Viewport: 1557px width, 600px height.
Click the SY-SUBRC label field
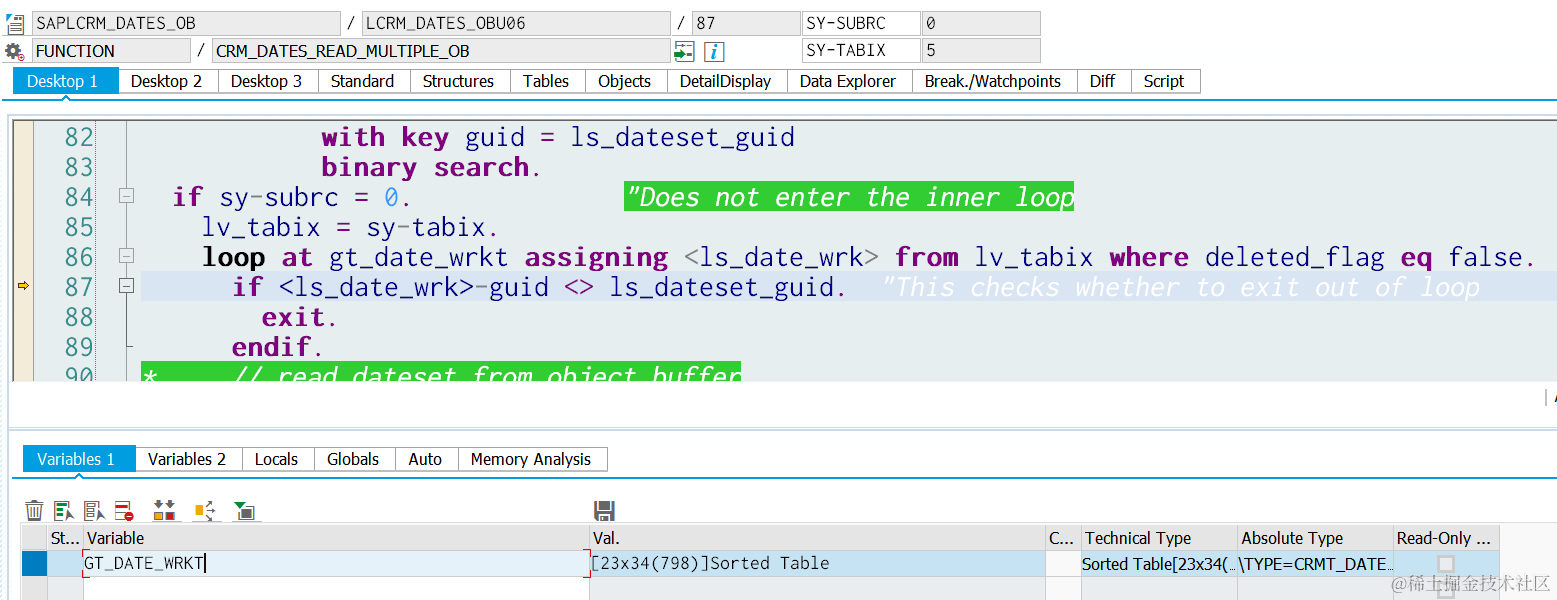[x=860, y=23]
